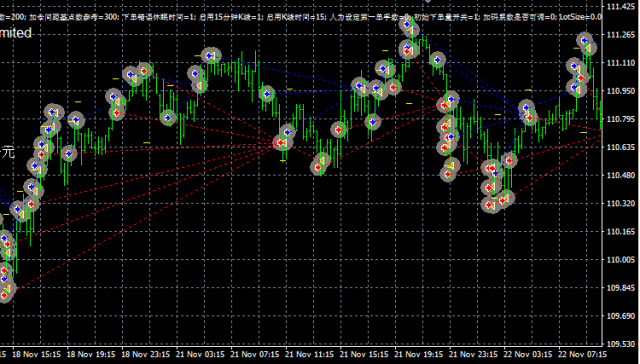Click the lone blue marker just below the 111.110 gridline
The width and height of the screenshot is (640, 364).
tap(438, 60)
